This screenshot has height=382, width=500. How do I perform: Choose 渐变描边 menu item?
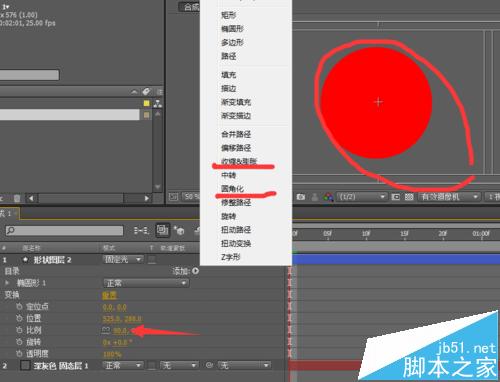click(x=236, y=116)
